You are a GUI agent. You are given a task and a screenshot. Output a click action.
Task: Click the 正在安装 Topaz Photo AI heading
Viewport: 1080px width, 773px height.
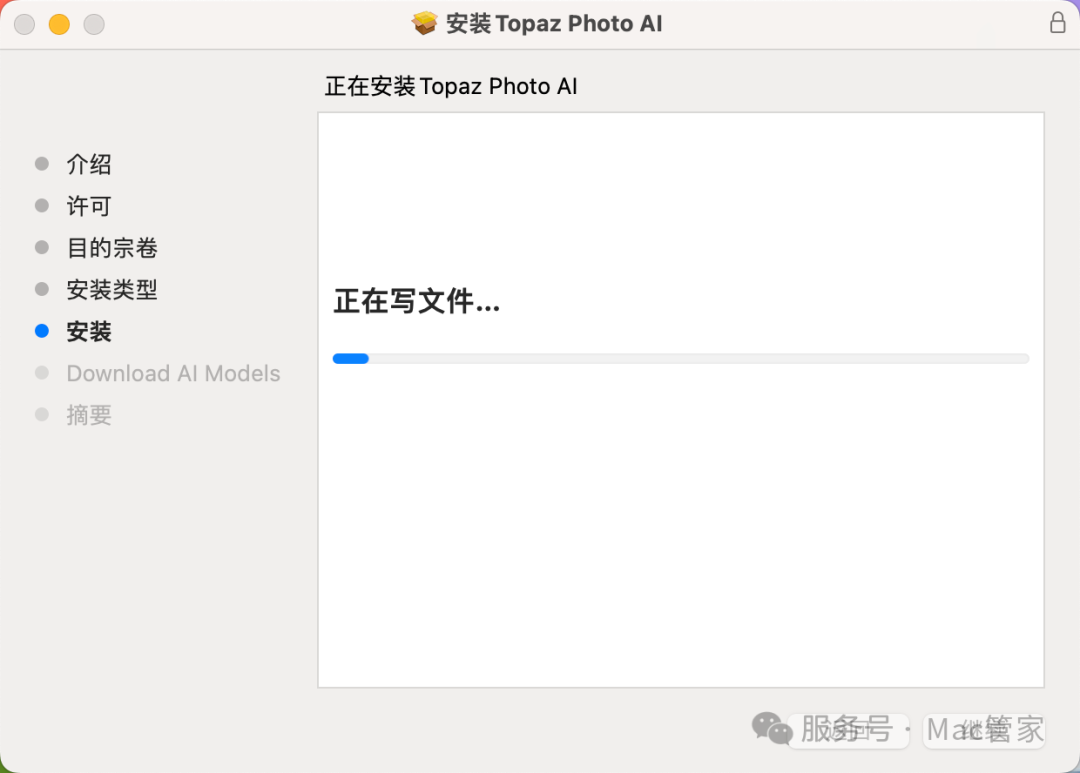click(x=451, y=87)
